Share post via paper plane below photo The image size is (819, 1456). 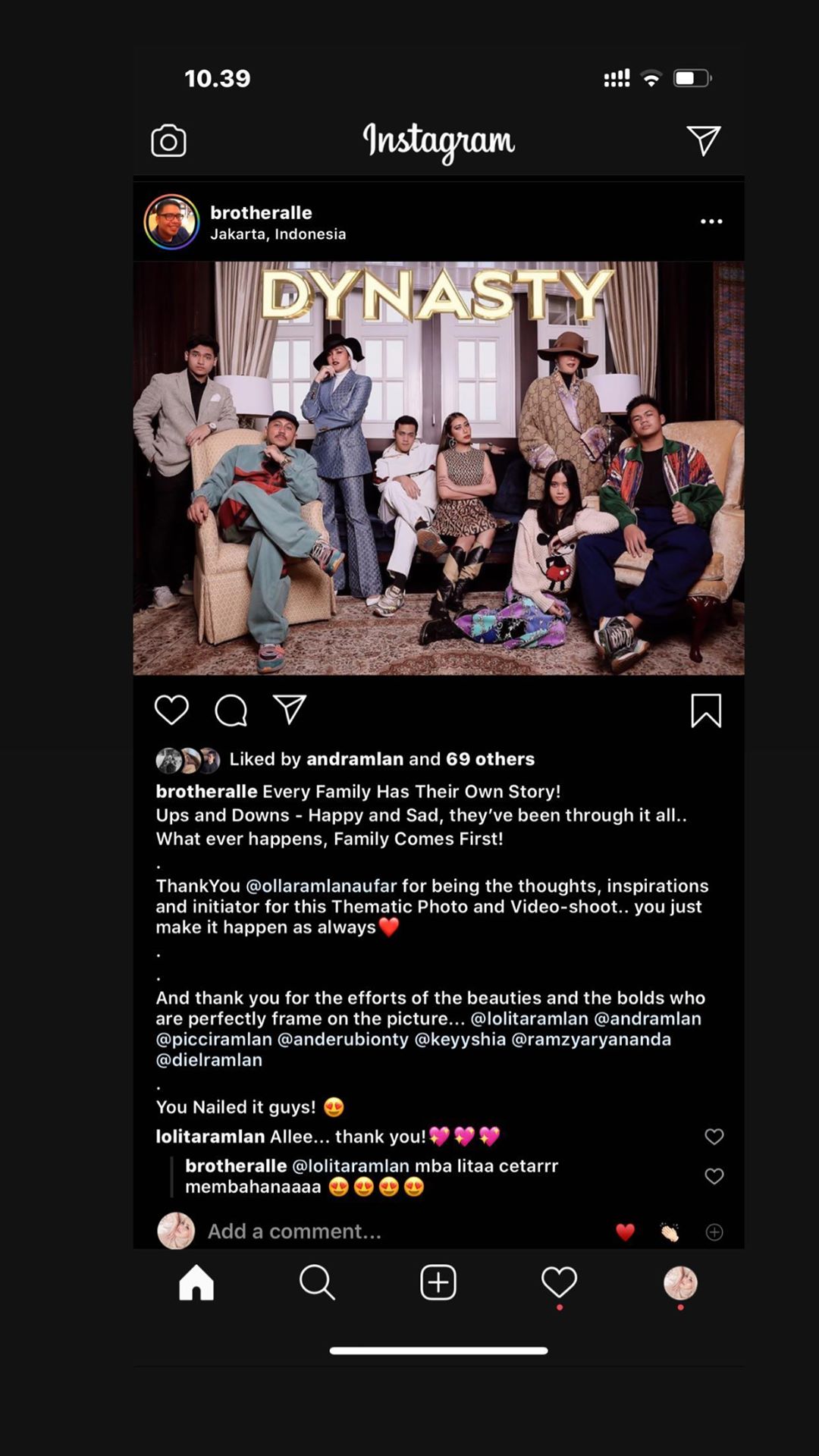coord(289,709)
